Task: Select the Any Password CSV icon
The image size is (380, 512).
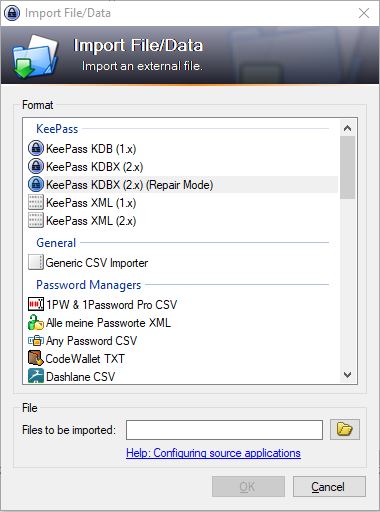Action: (36, 340)
